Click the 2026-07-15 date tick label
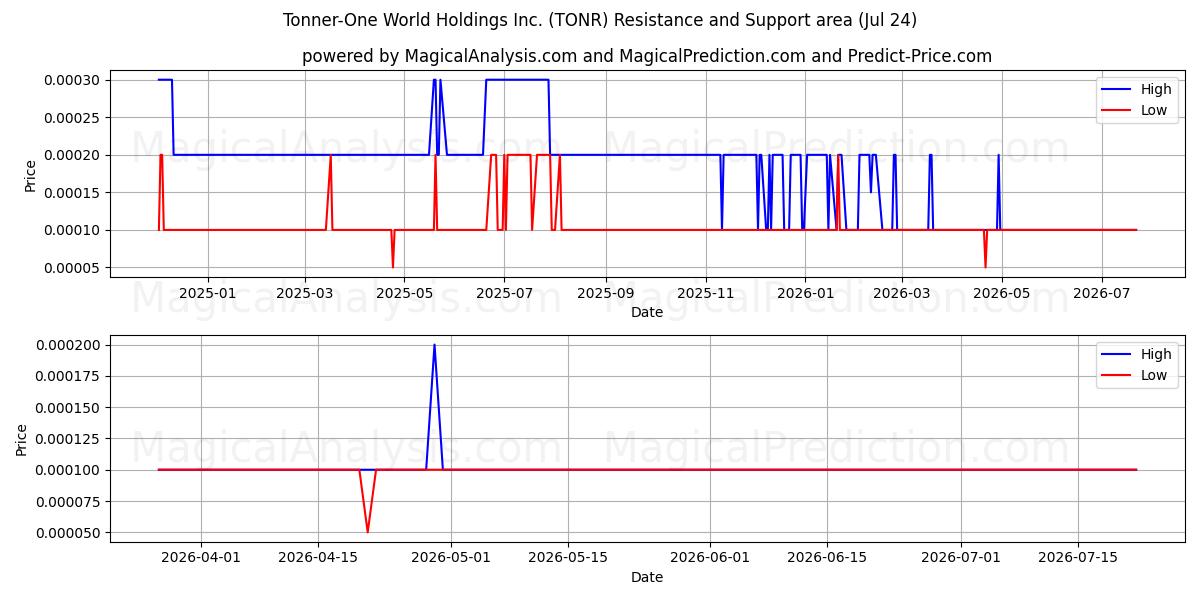 (x=1078, y=559)
